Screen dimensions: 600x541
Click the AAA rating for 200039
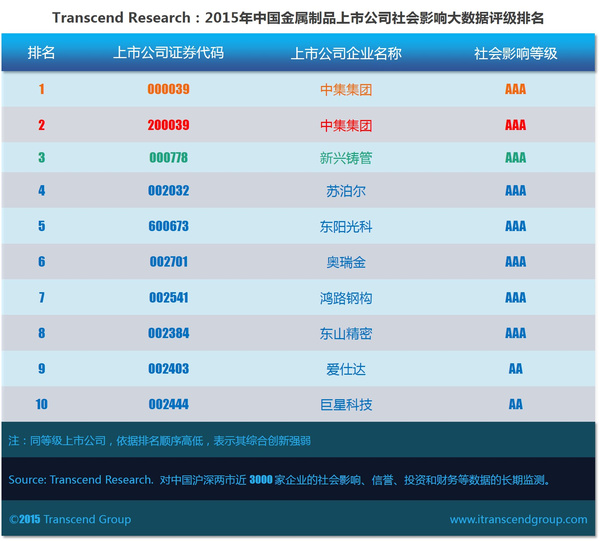515,125
